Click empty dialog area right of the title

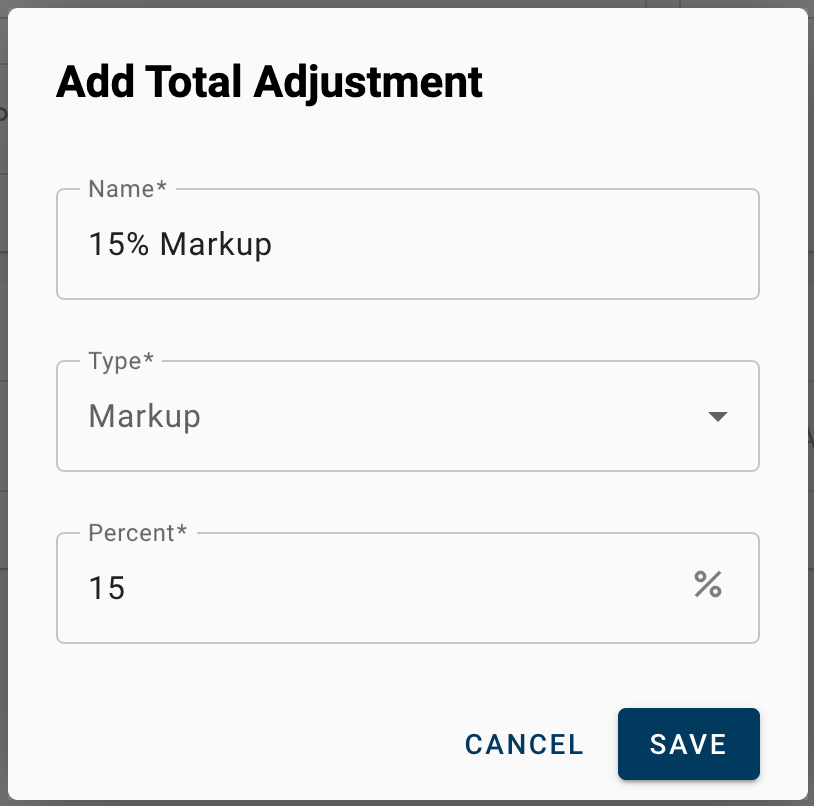(x=644, y=82)
